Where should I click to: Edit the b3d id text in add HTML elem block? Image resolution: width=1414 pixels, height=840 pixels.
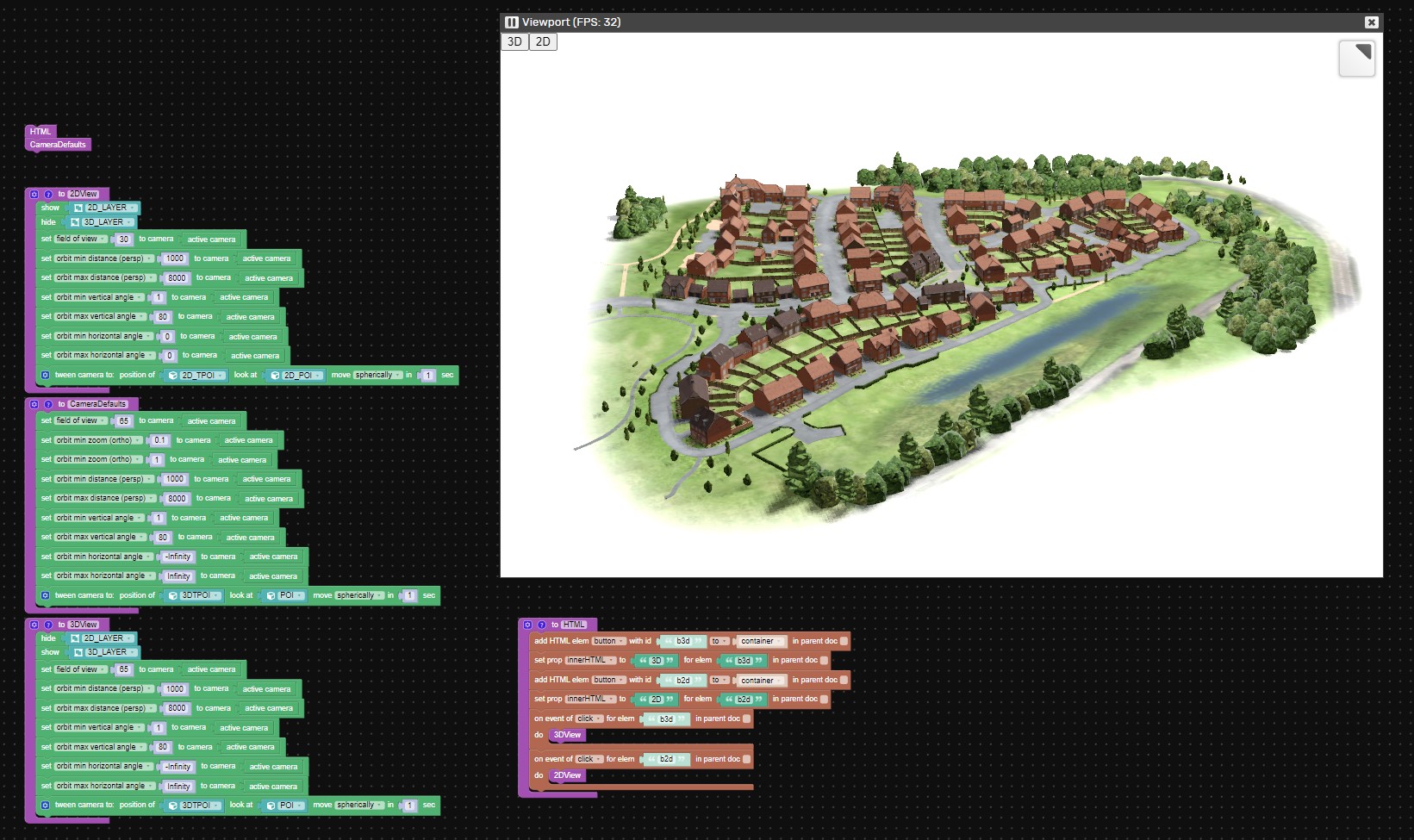click(x=683, y=641)
